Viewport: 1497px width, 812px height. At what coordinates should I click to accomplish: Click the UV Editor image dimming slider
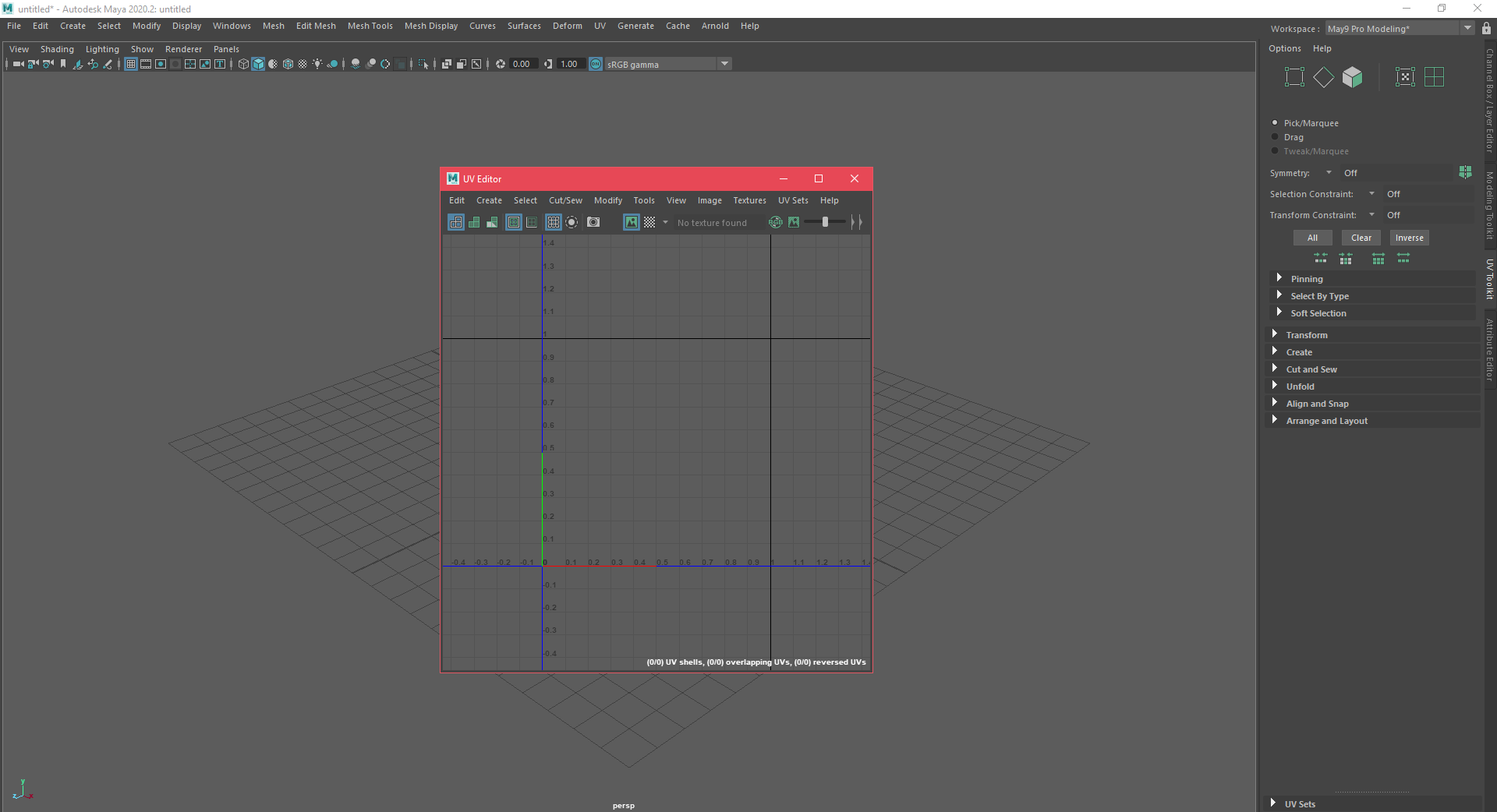coord(825,222)
